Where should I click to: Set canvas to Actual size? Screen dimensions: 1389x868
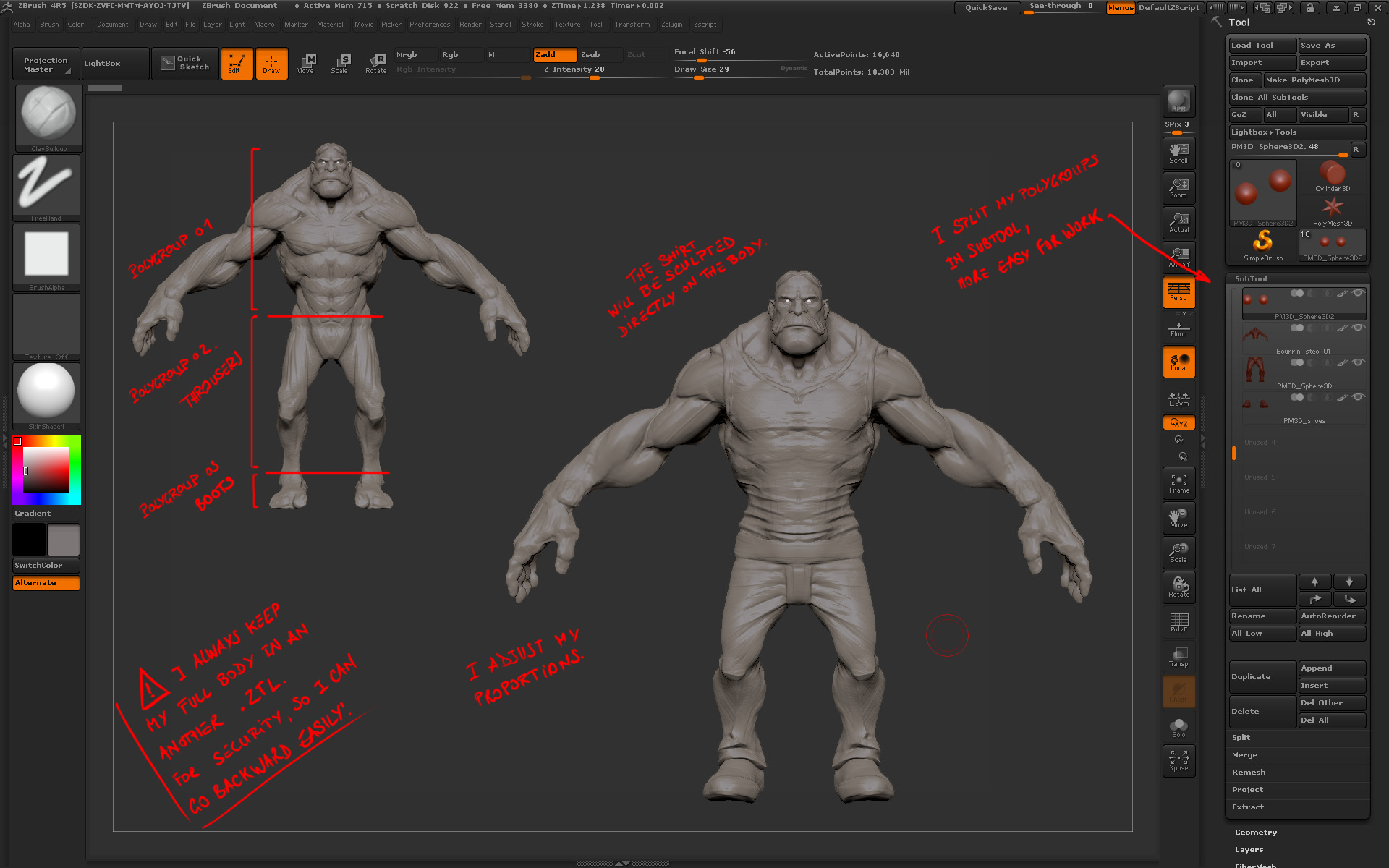1178,223
